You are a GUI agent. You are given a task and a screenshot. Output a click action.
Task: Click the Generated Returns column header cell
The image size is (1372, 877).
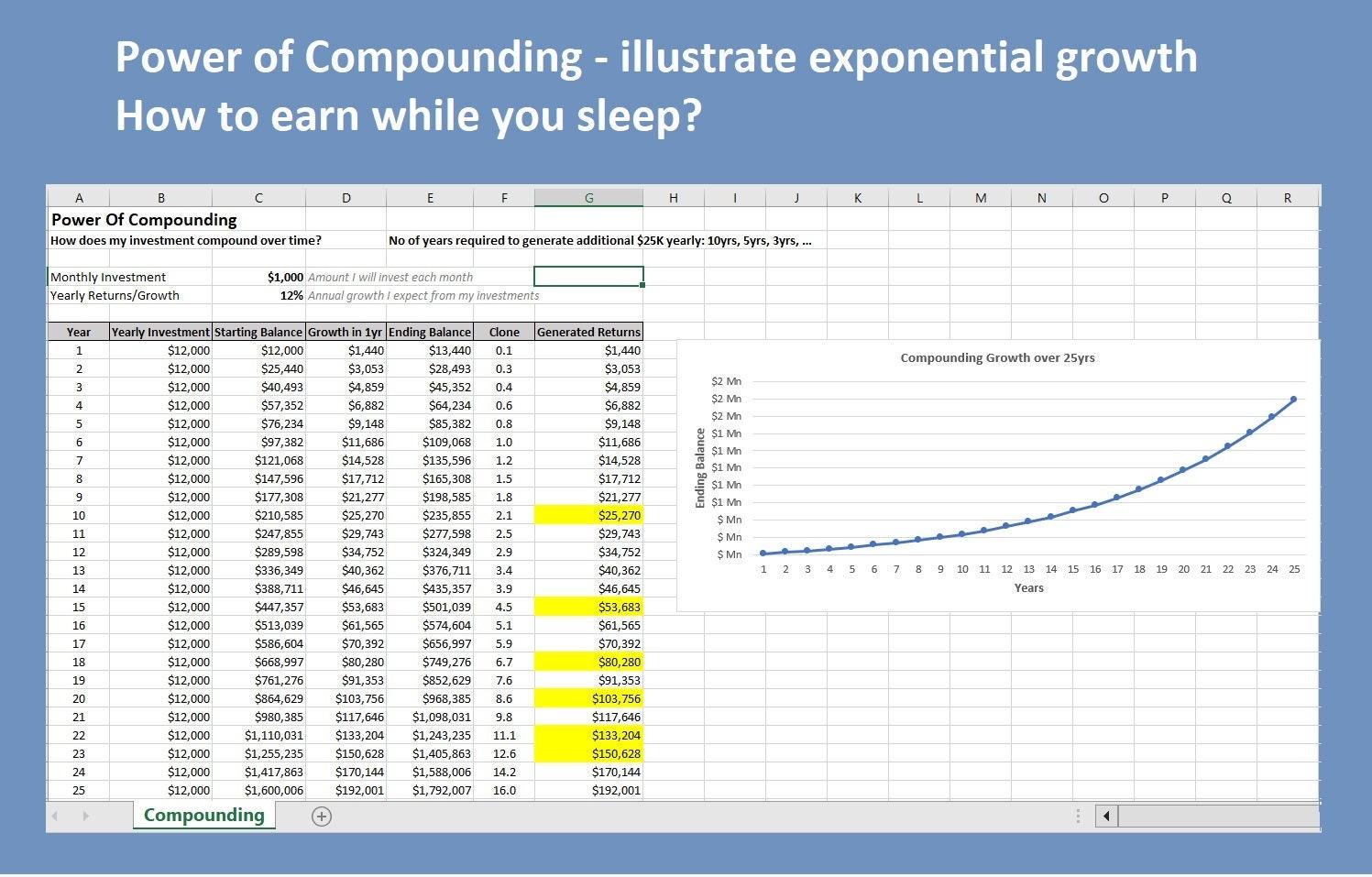point(588,332)
